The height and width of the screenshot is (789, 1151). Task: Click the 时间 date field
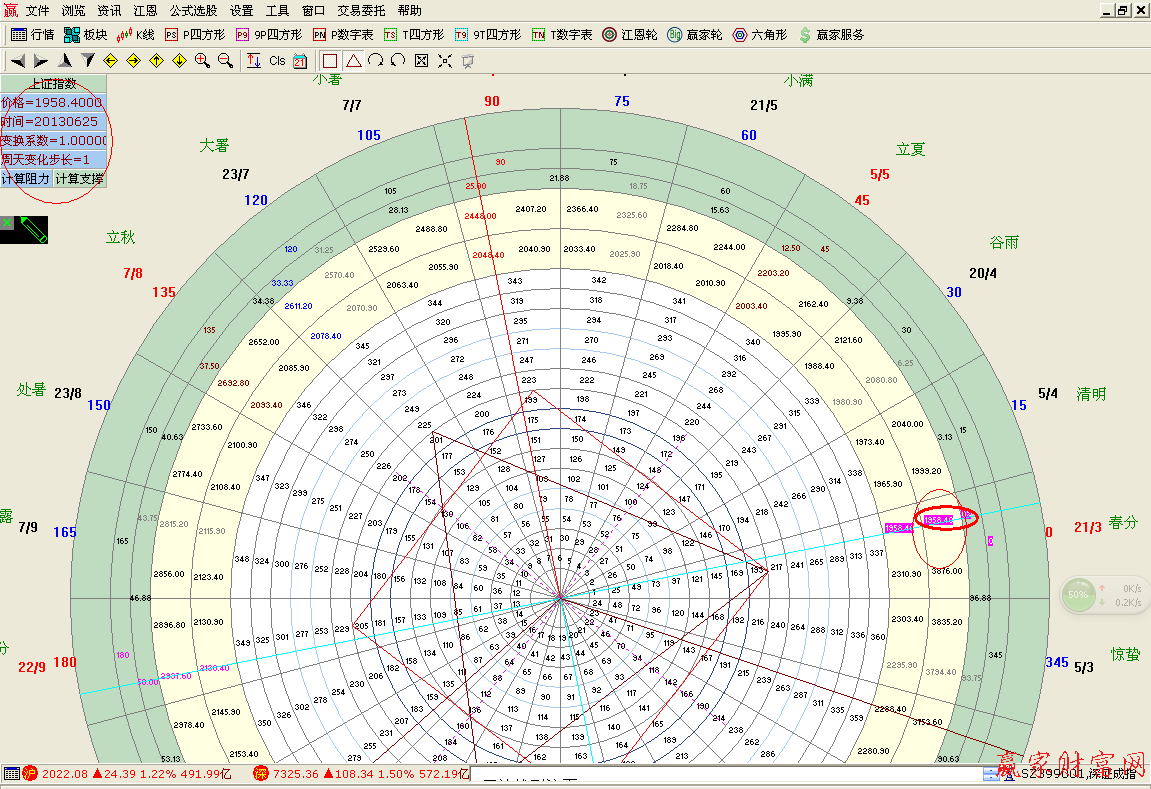(x=53, y=122)
